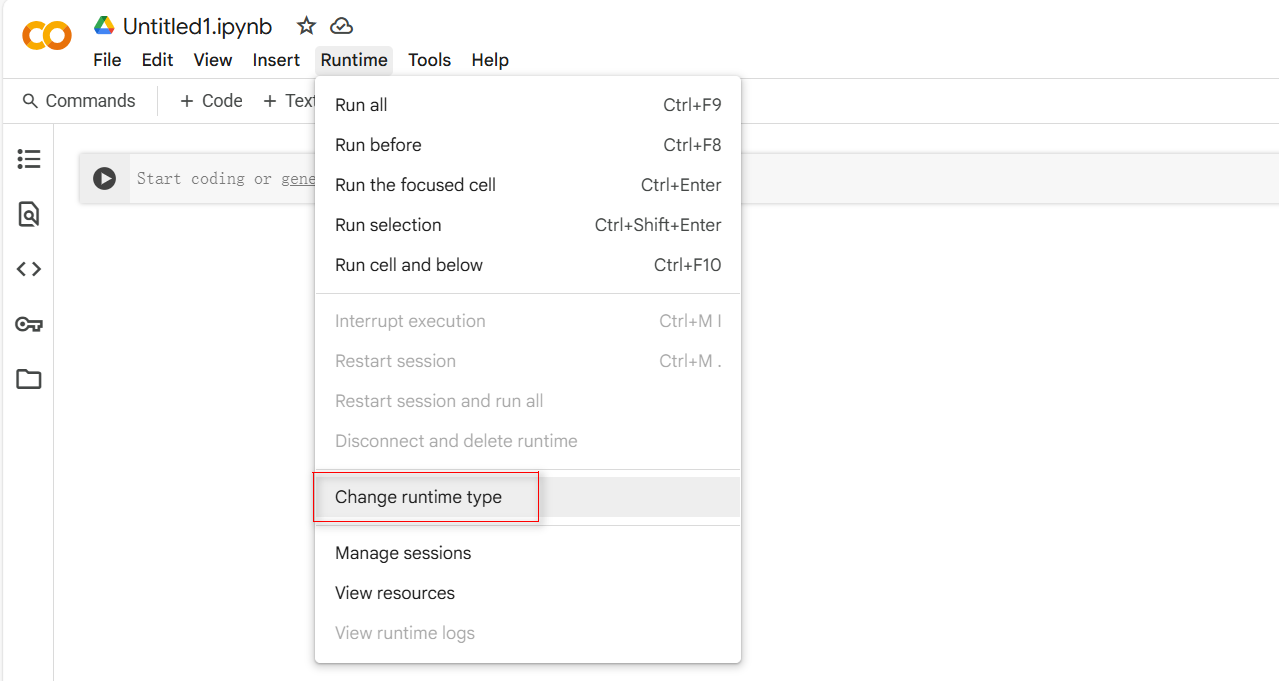Rename the notebook title Untitled1.ipynb
1279x681 pixels.
coord(197,27)
